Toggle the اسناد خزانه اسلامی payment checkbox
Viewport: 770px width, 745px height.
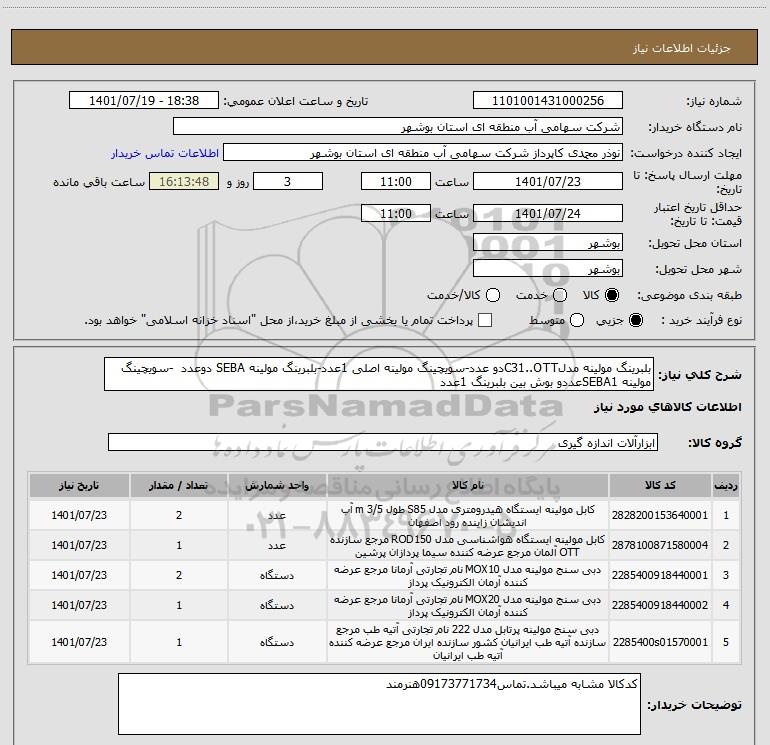[485, 320]
